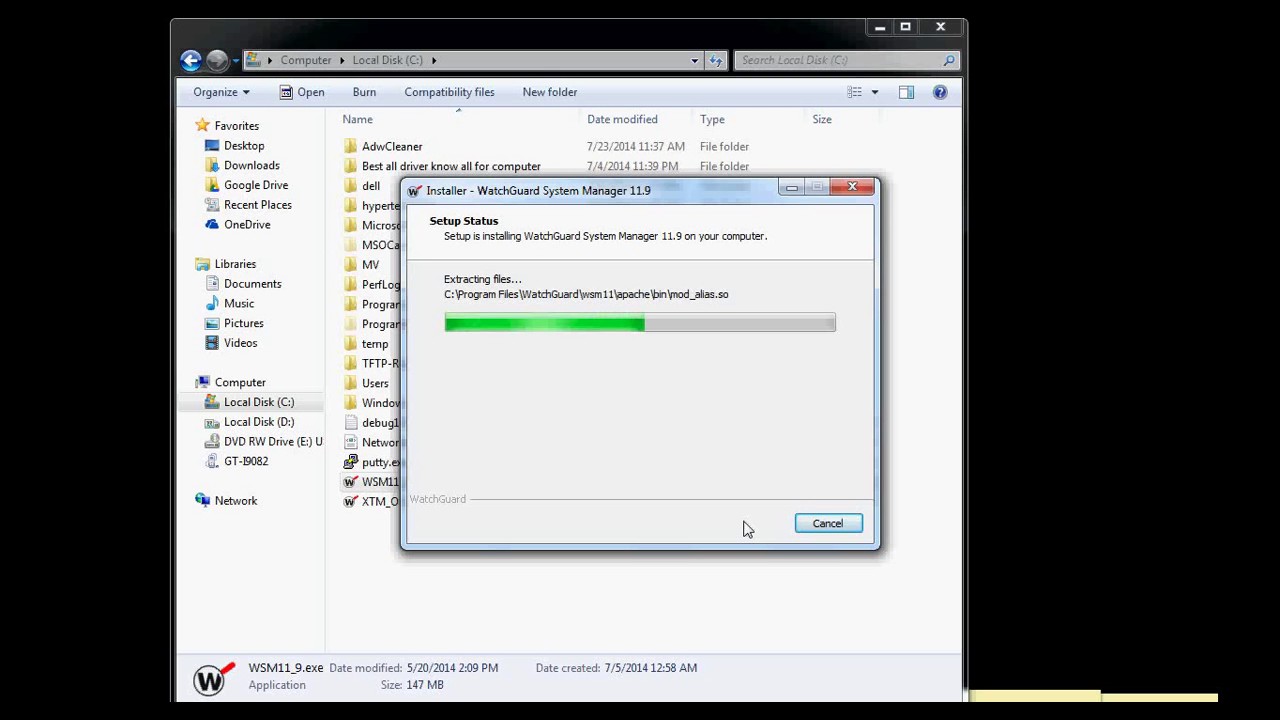Screen dimensions: 1280x720
Task: Sort by the Date modified column
Action: pyautogui.click(x=622, y=119)
